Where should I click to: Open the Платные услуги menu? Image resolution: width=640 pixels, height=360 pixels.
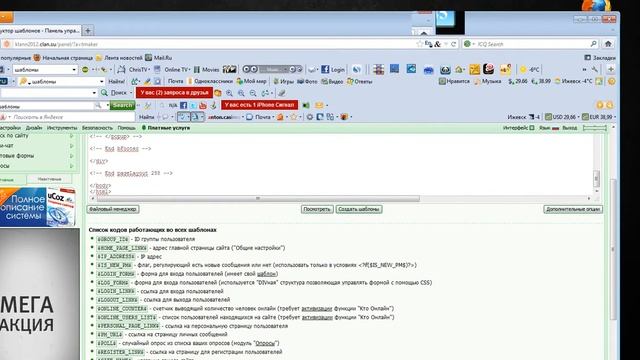pos(165,128)
